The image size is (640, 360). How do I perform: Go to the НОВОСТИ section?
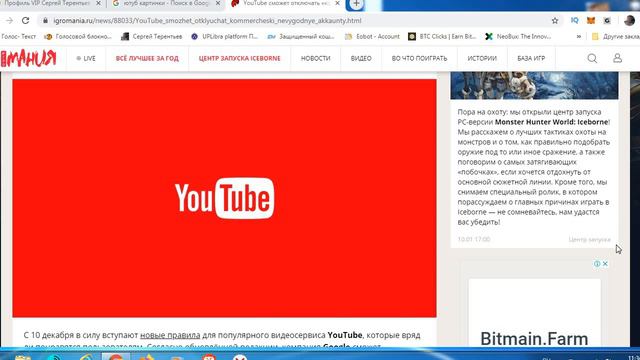[316, 58]
